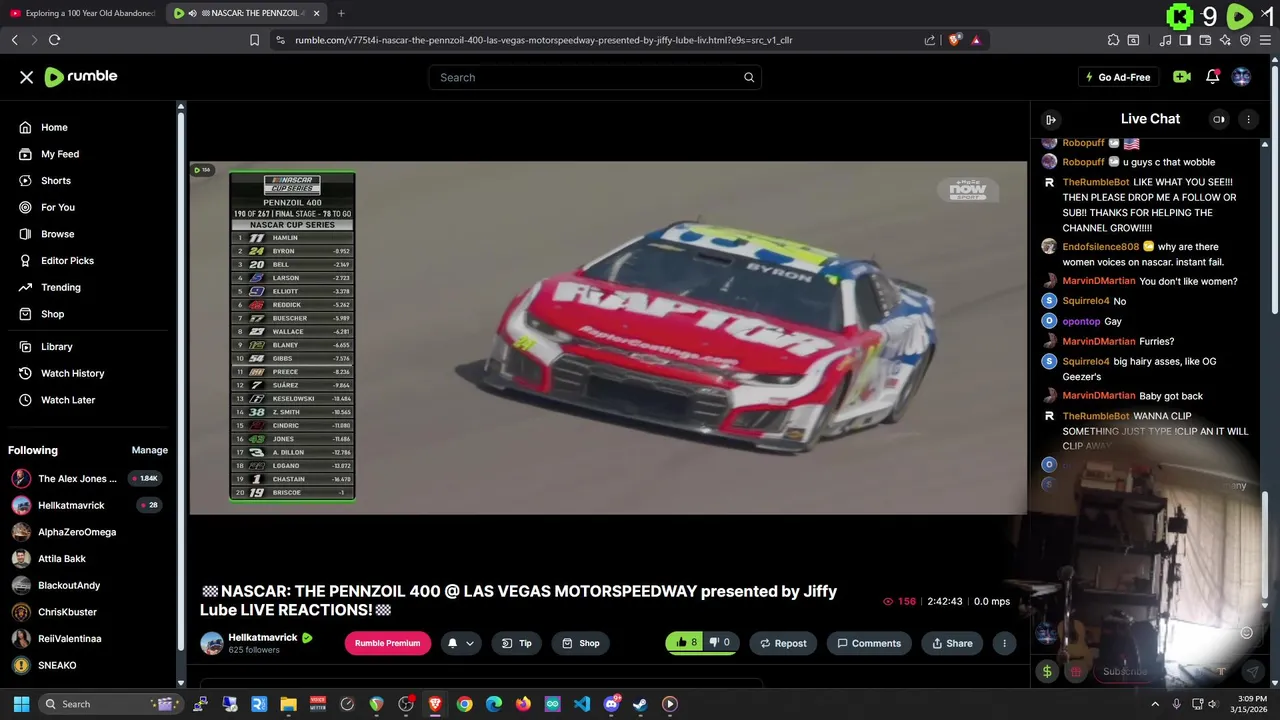Image resolution: width=1280 pixels, height=720 pixels.
Task: Open the Shop button under the video
Action: (x=580, y=643)
